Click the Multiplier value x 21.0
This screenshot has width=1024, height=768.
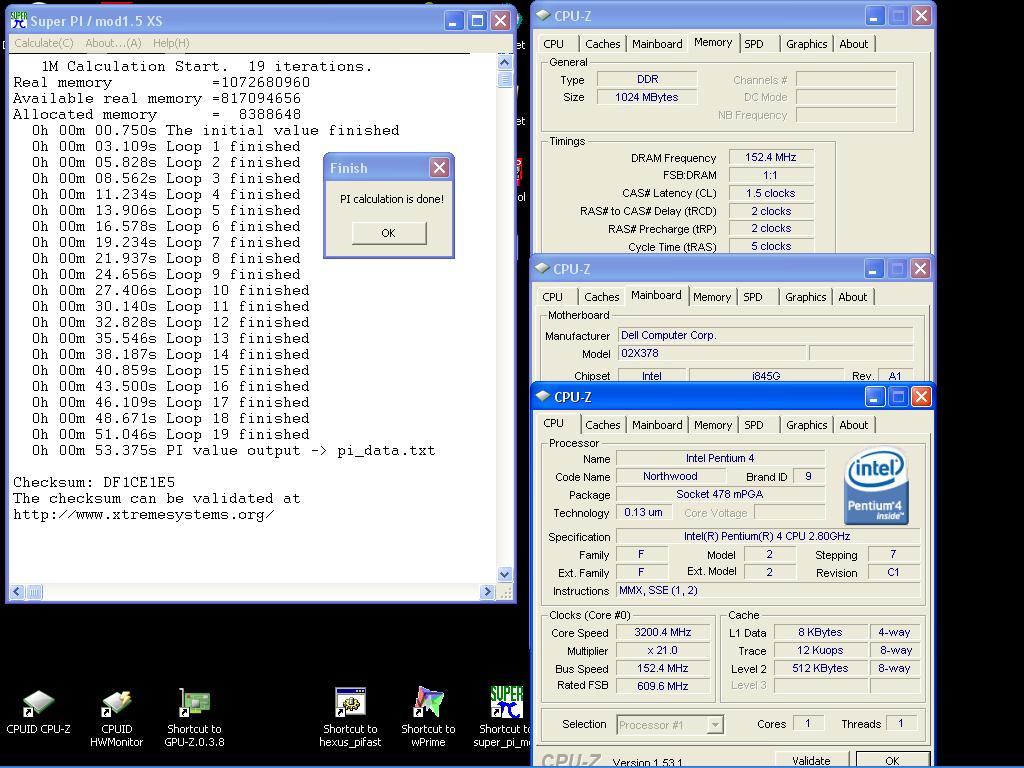coord(663,650)
